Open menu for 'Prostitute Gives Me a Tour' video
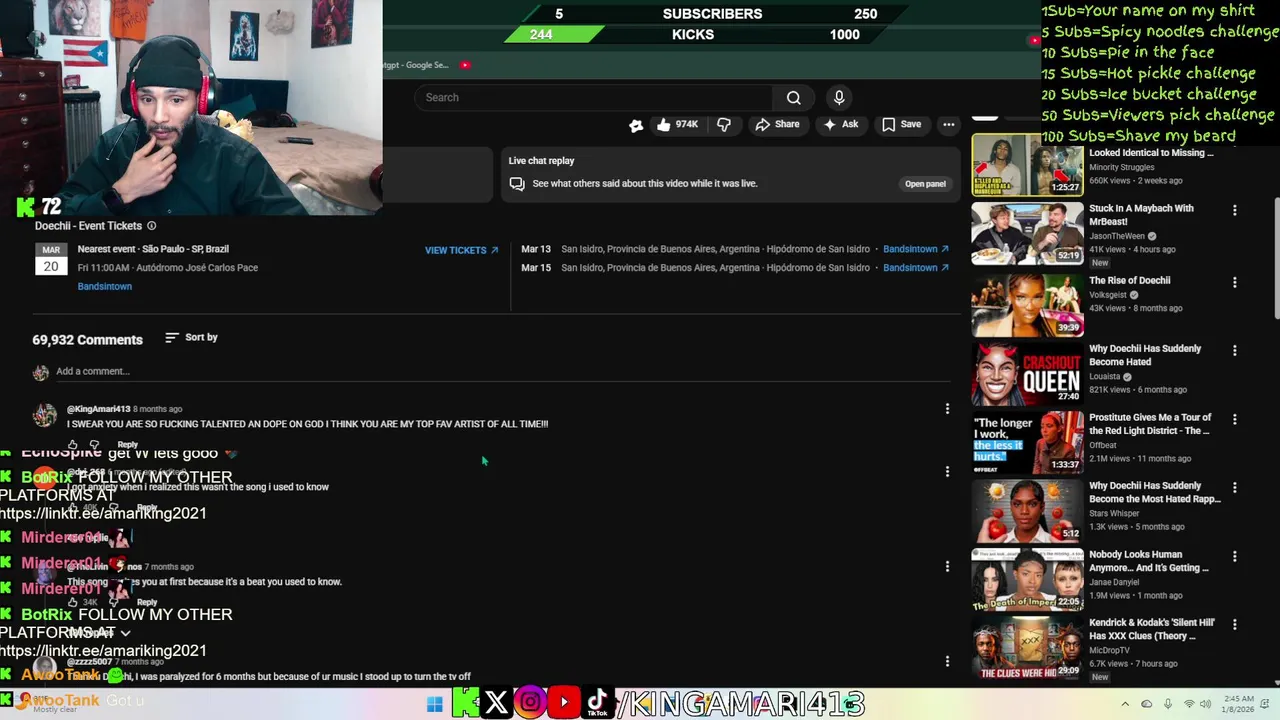Screen dimensions: 1280x720 (1235, 420)
